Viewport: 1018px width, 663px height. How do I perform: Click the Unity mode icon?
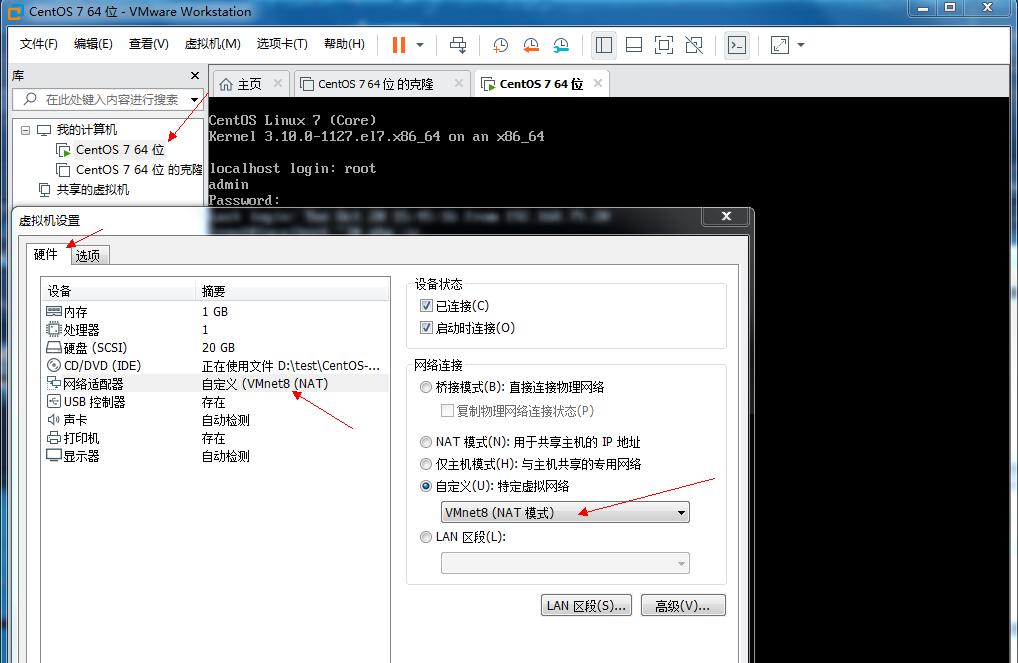(694, 45)
